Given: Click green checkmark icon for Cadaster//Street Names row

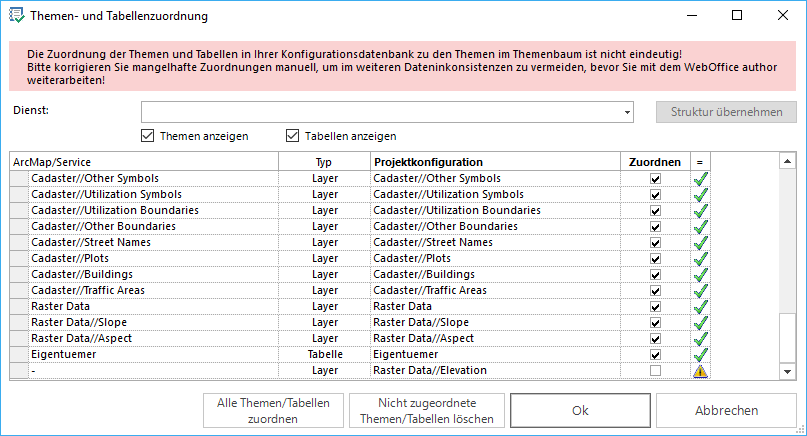Looking at the screenshot, I should pyautogui.click(x=700, y=242).
